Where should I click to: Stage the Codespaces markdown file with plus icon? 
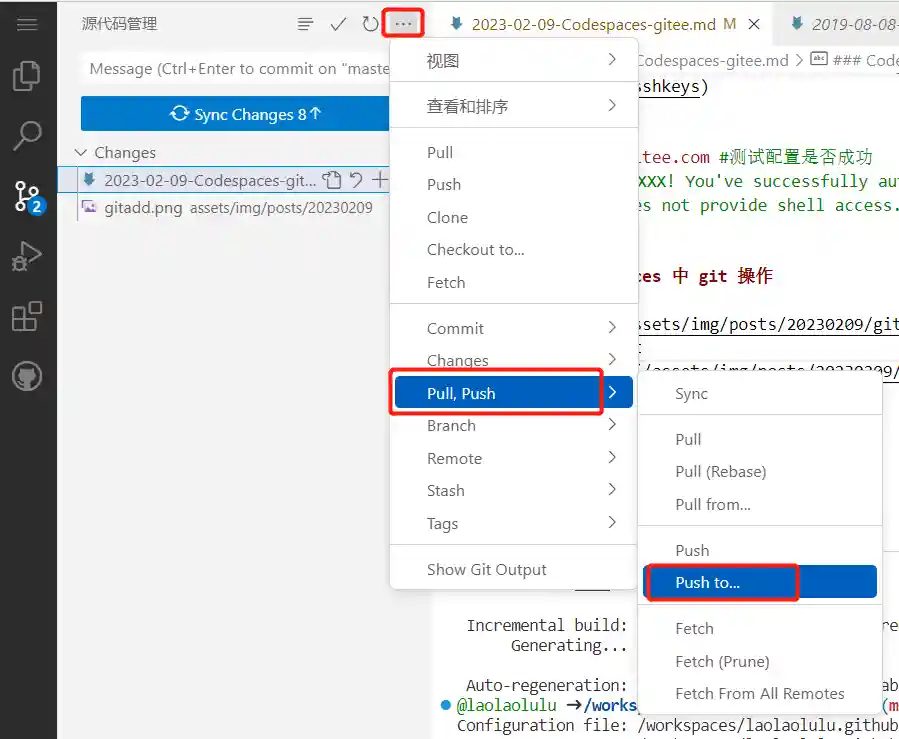[379, 180]
